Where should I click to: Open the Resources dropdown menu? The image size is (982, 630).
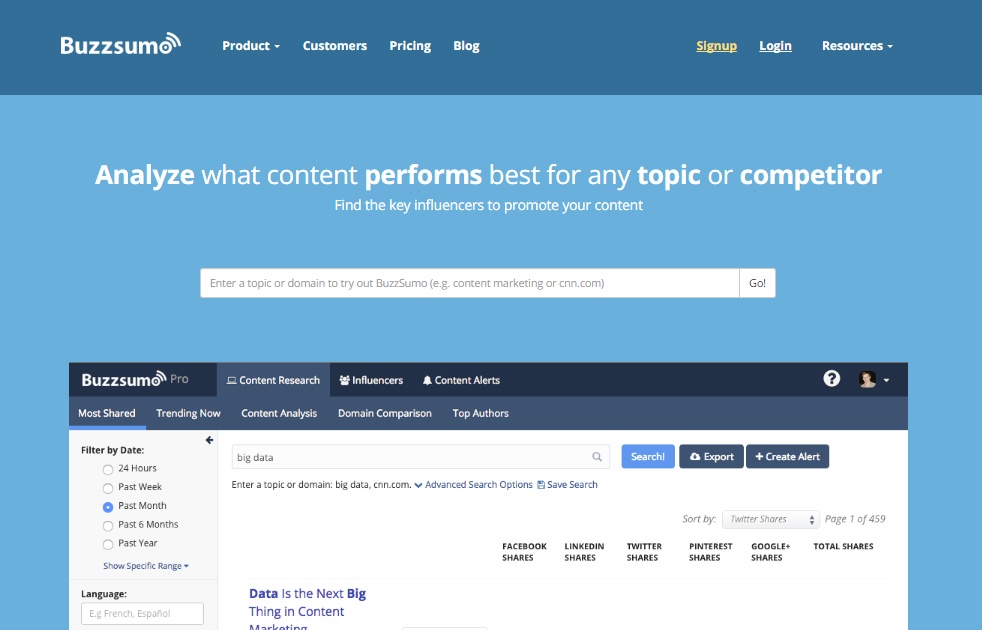click(857, 46)
